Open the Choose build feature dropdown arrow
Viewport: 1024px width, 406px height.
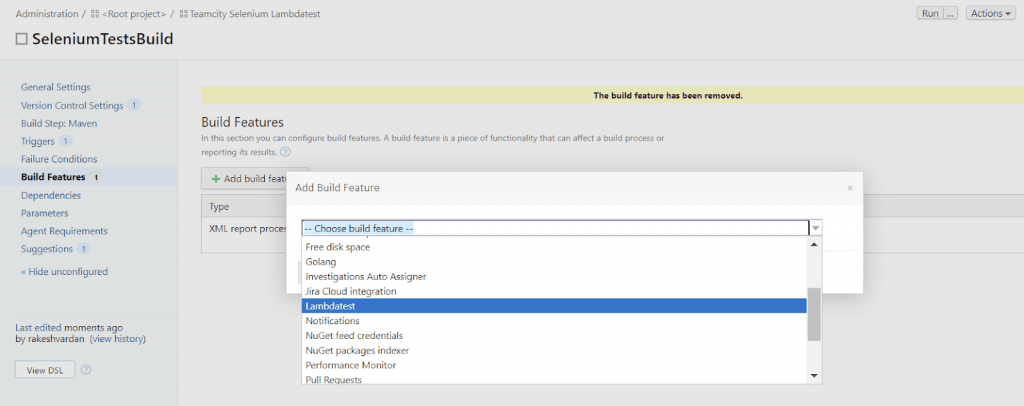click(816, 228)
